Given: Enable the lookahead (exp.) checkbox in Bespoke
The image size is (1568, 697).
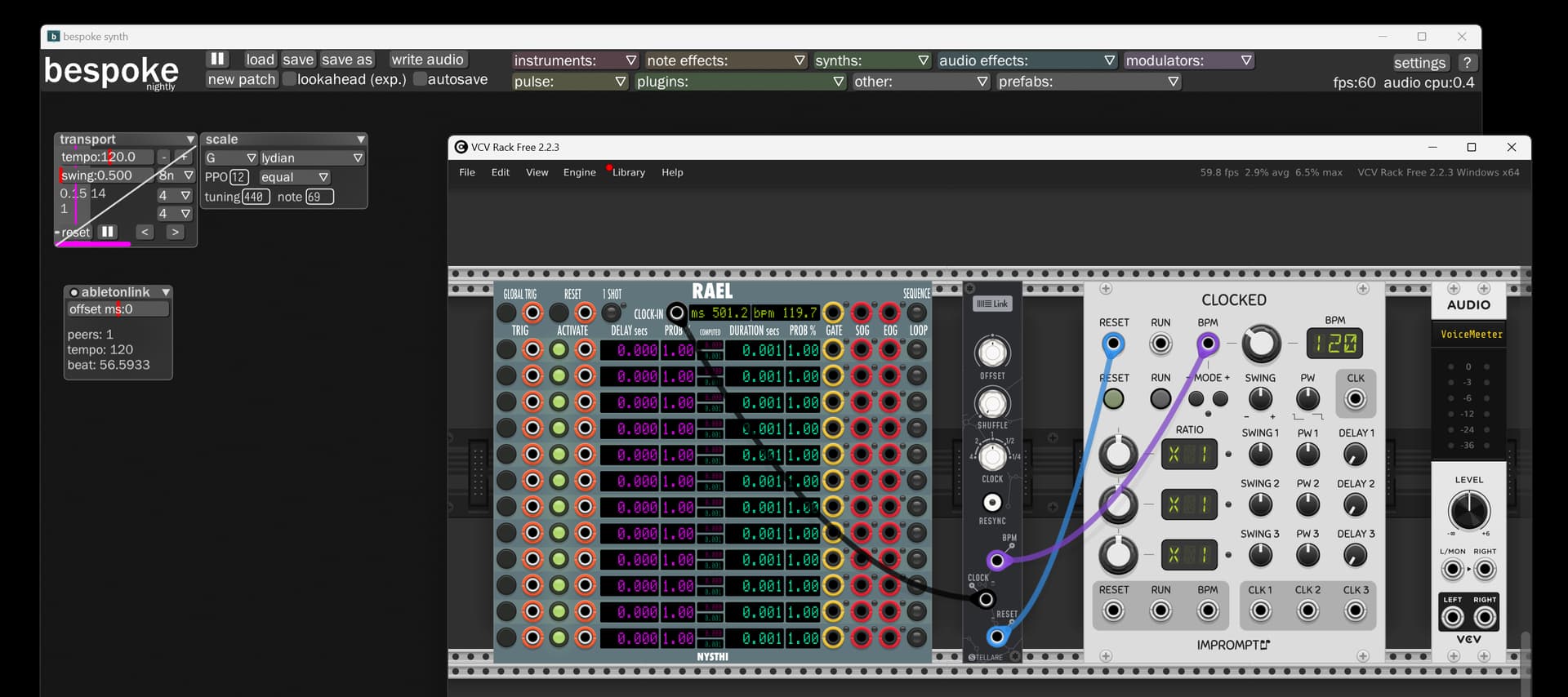Looking at the screenshot, I should [289, 79].
